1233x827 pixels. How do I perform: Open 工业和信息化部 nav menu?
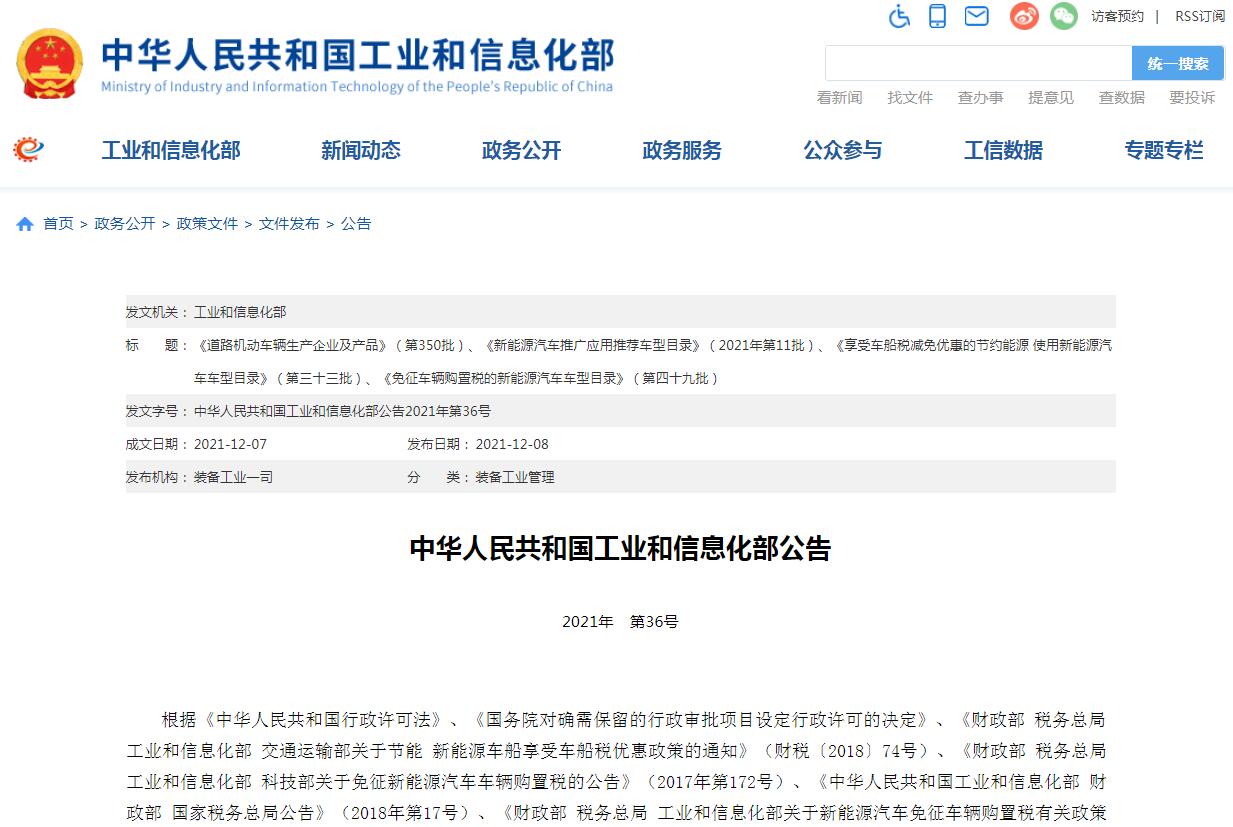point(171,150)
